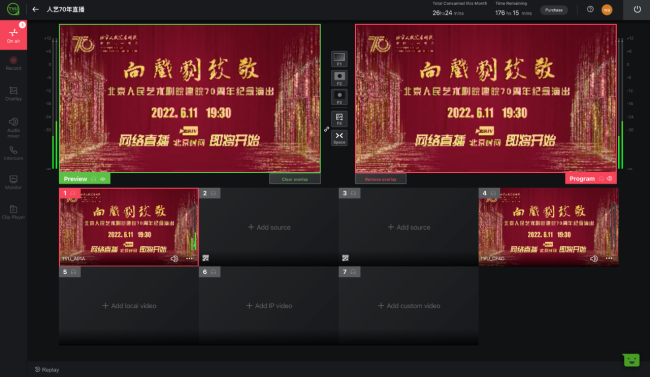Start recording with the Record icon
Image resolution: width=650 pixels, height=377 pixels.
(x=13, y=63)
